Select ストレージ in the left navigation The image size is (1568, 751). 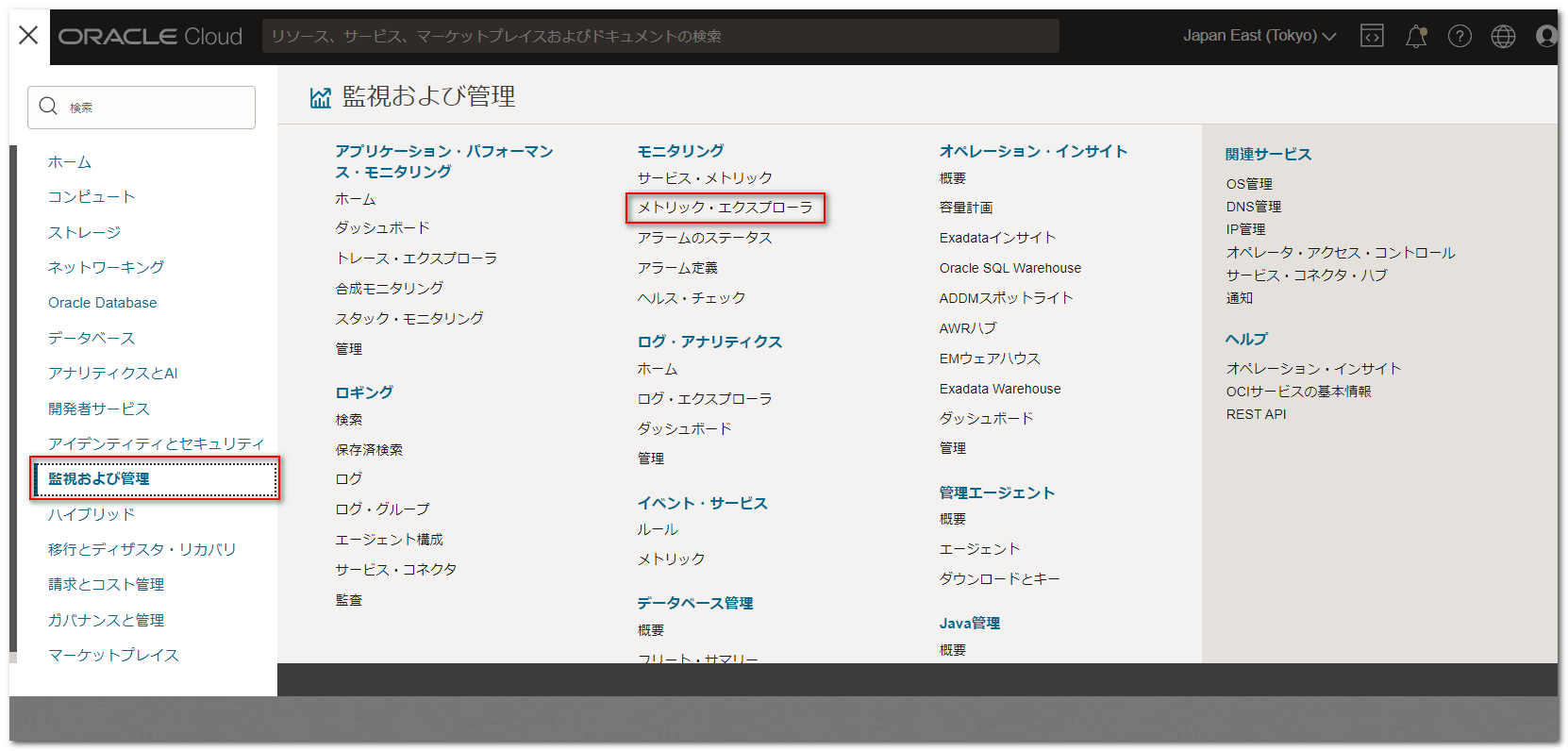[85, 232]
